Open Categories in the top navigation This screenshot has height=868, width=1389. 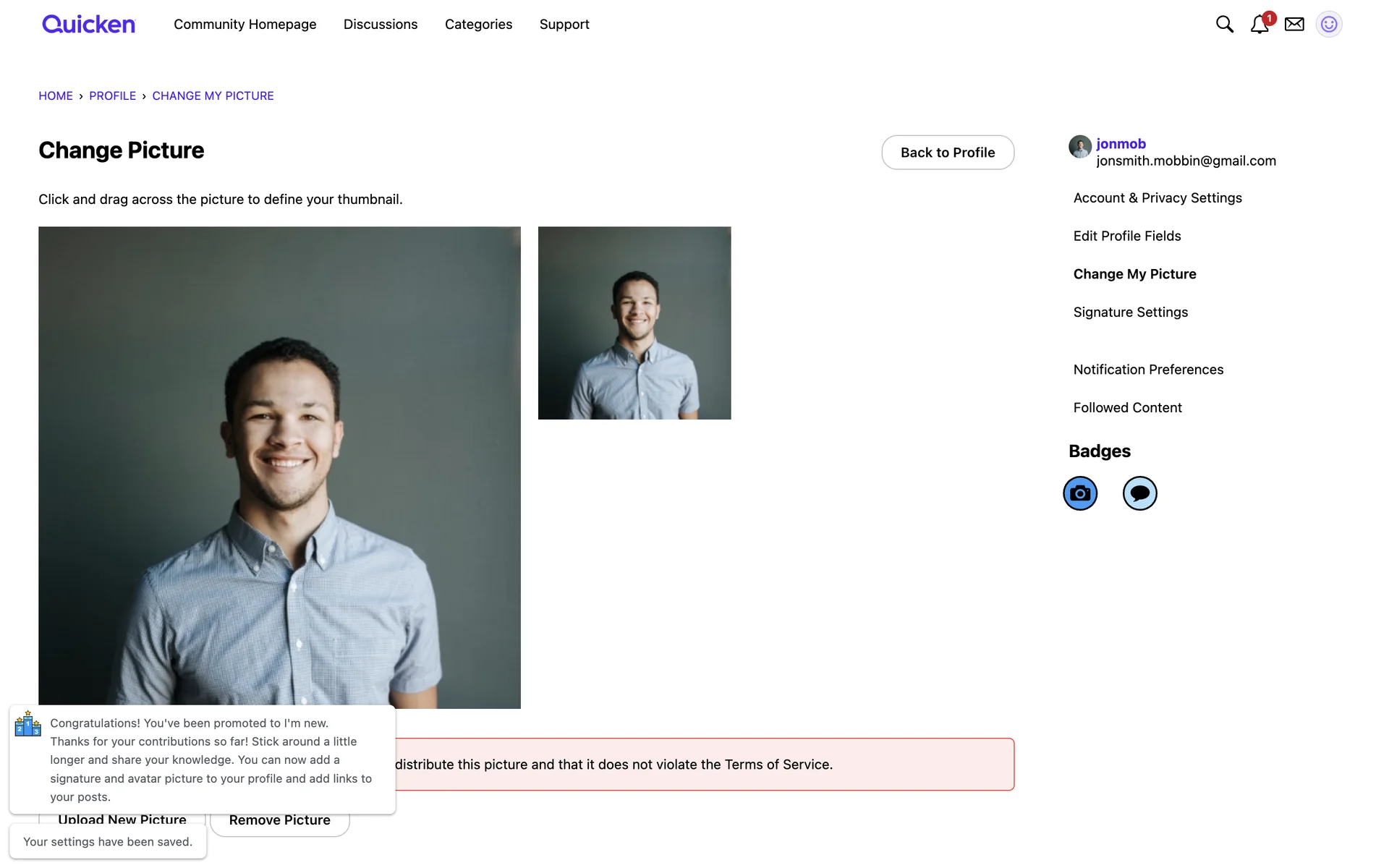click(478, 25)
